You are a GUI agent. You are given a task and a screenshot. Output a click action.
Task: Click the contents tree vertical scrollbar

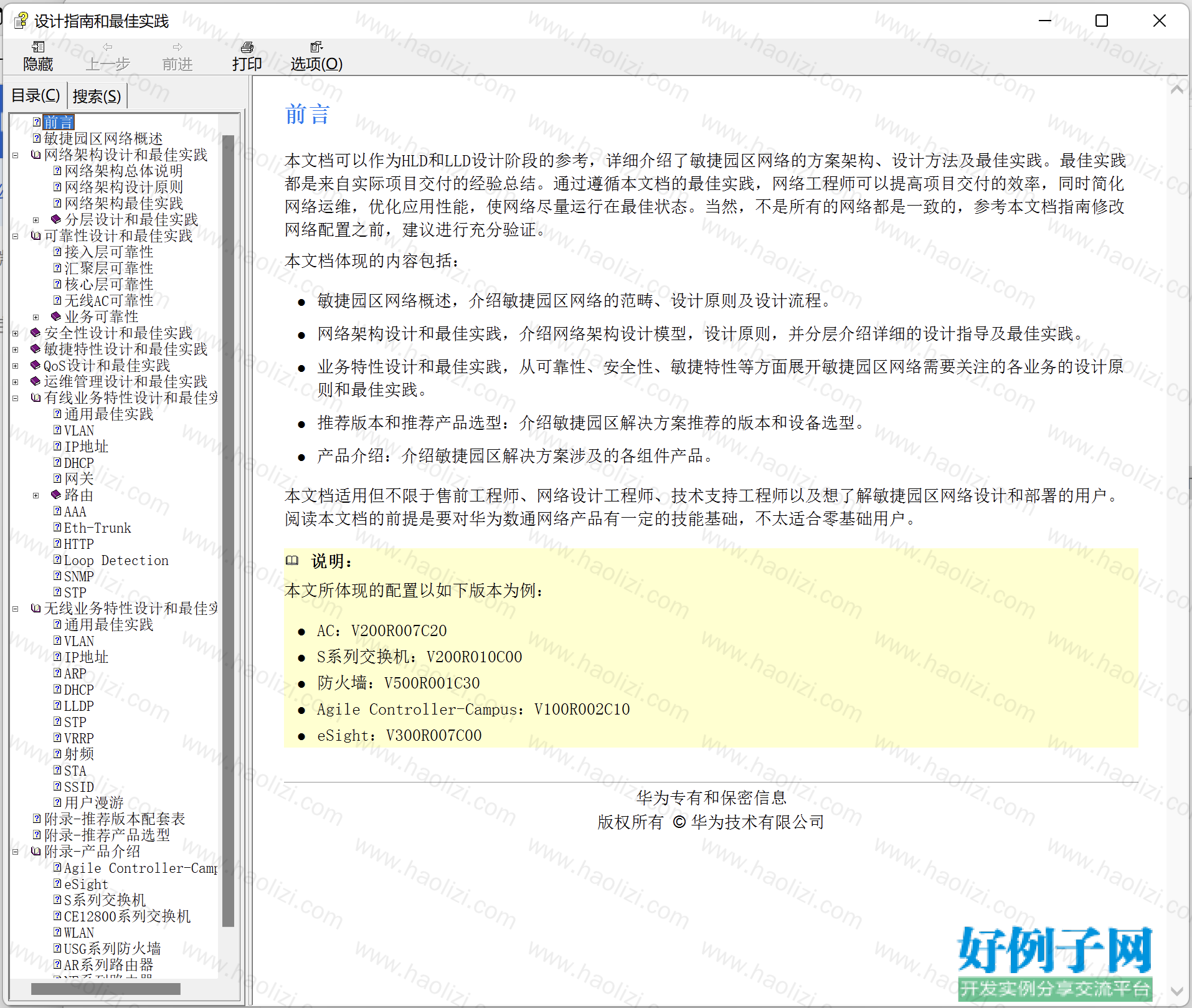228,530
